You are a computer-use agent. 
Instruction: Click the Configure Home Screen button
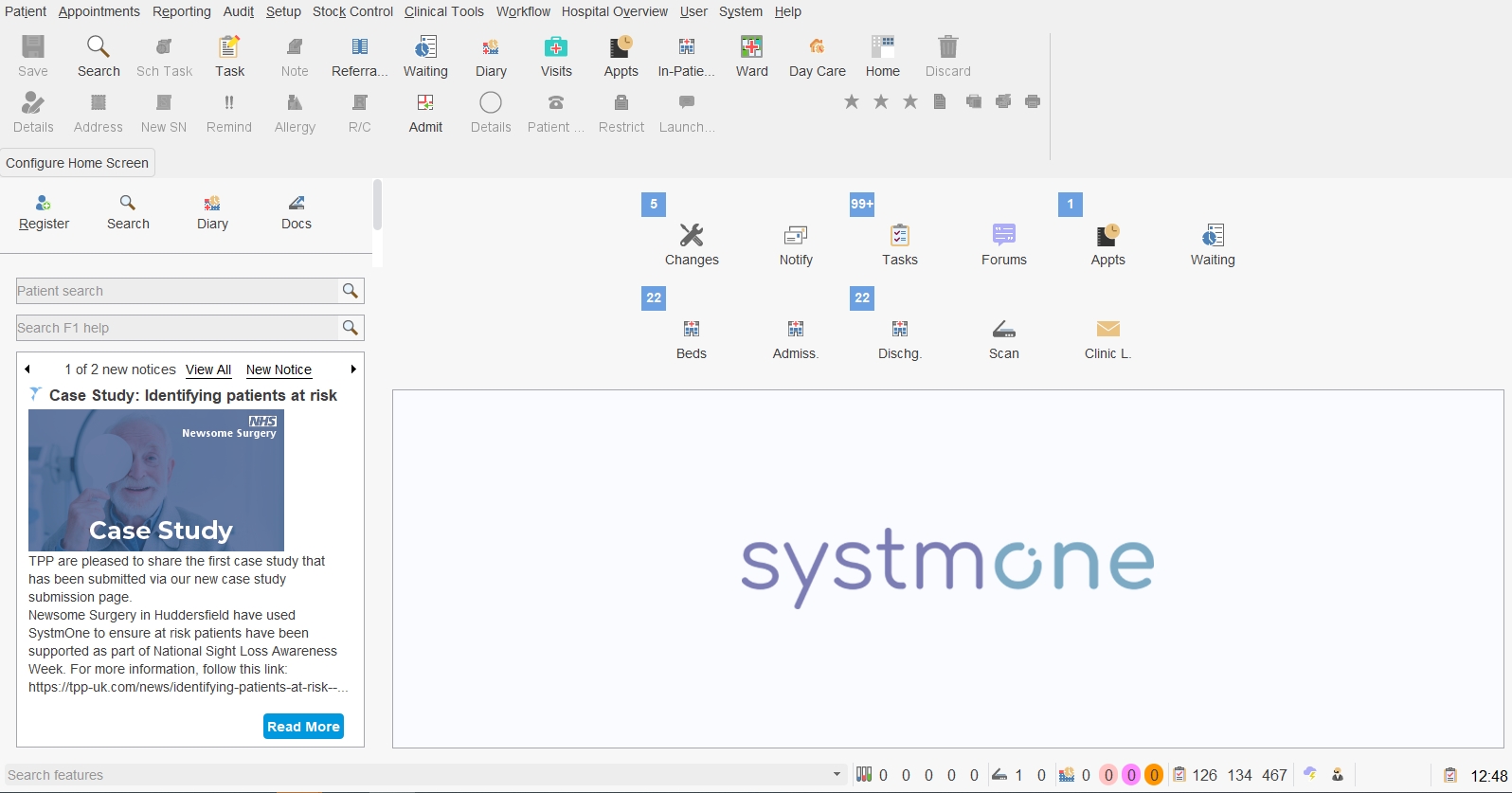click(78, 163)
